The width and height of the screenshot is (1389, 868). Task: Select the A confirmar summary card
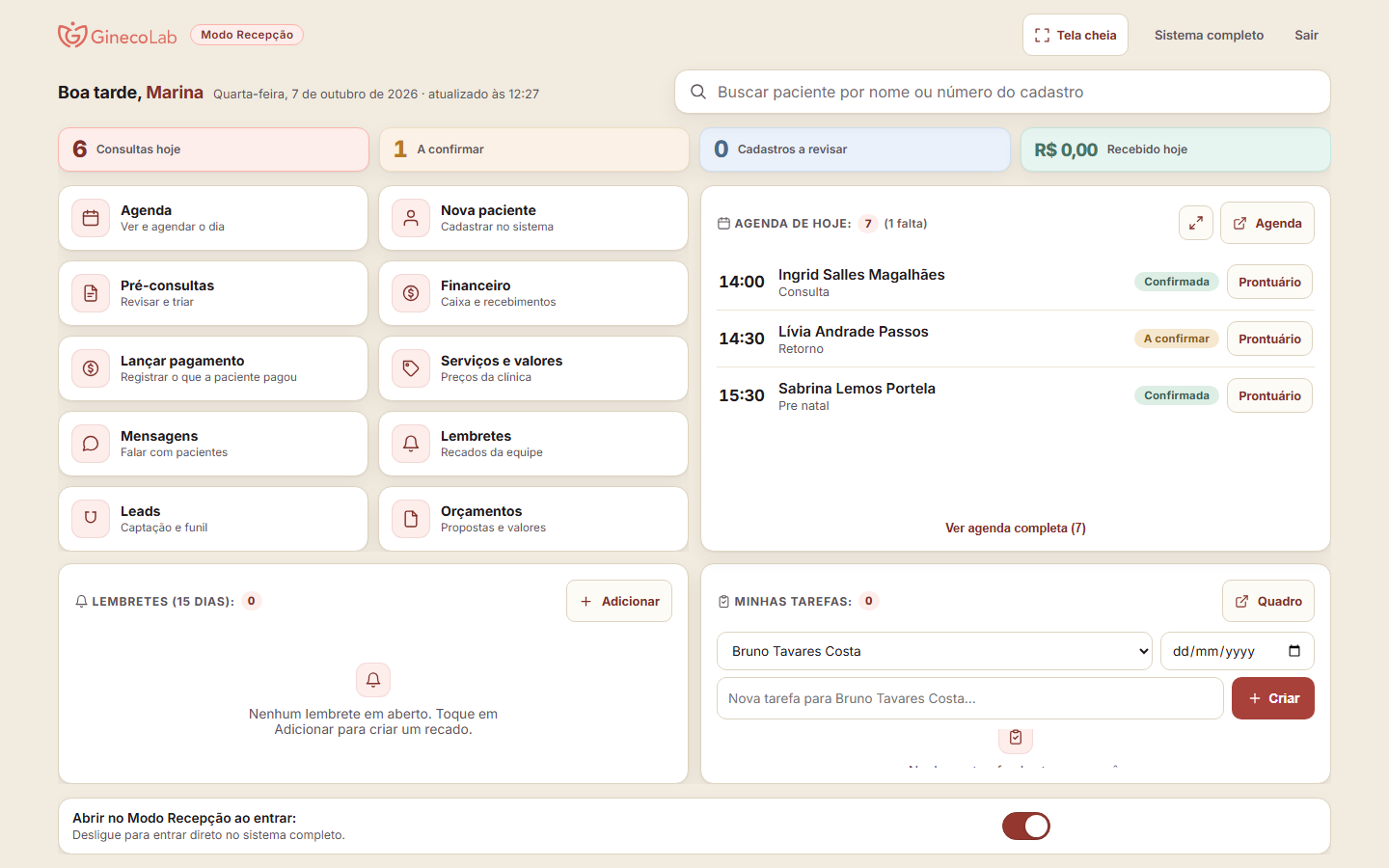coord(533,149)
